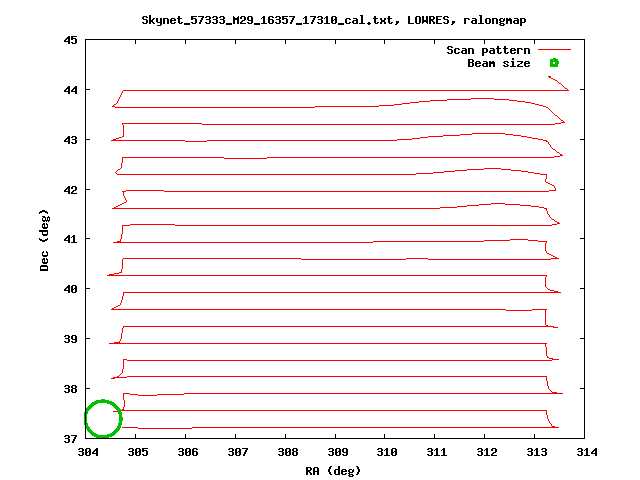Image resolution: width=640 pixels, height=480 pixels.
Task: Click the RA axis value 314
Action: pos(587,452)
